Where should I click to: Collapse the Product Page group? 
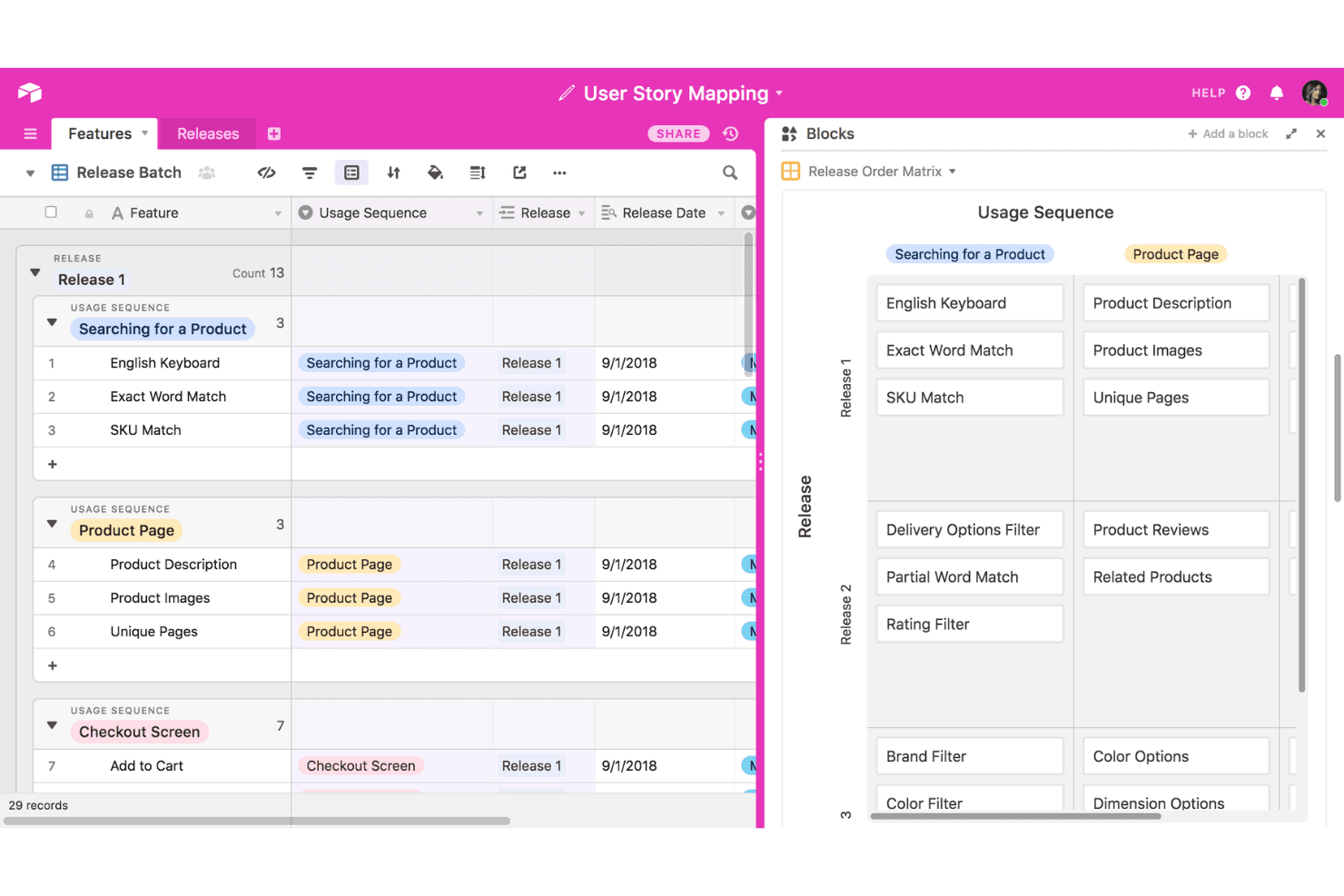[x=52, y=524]
